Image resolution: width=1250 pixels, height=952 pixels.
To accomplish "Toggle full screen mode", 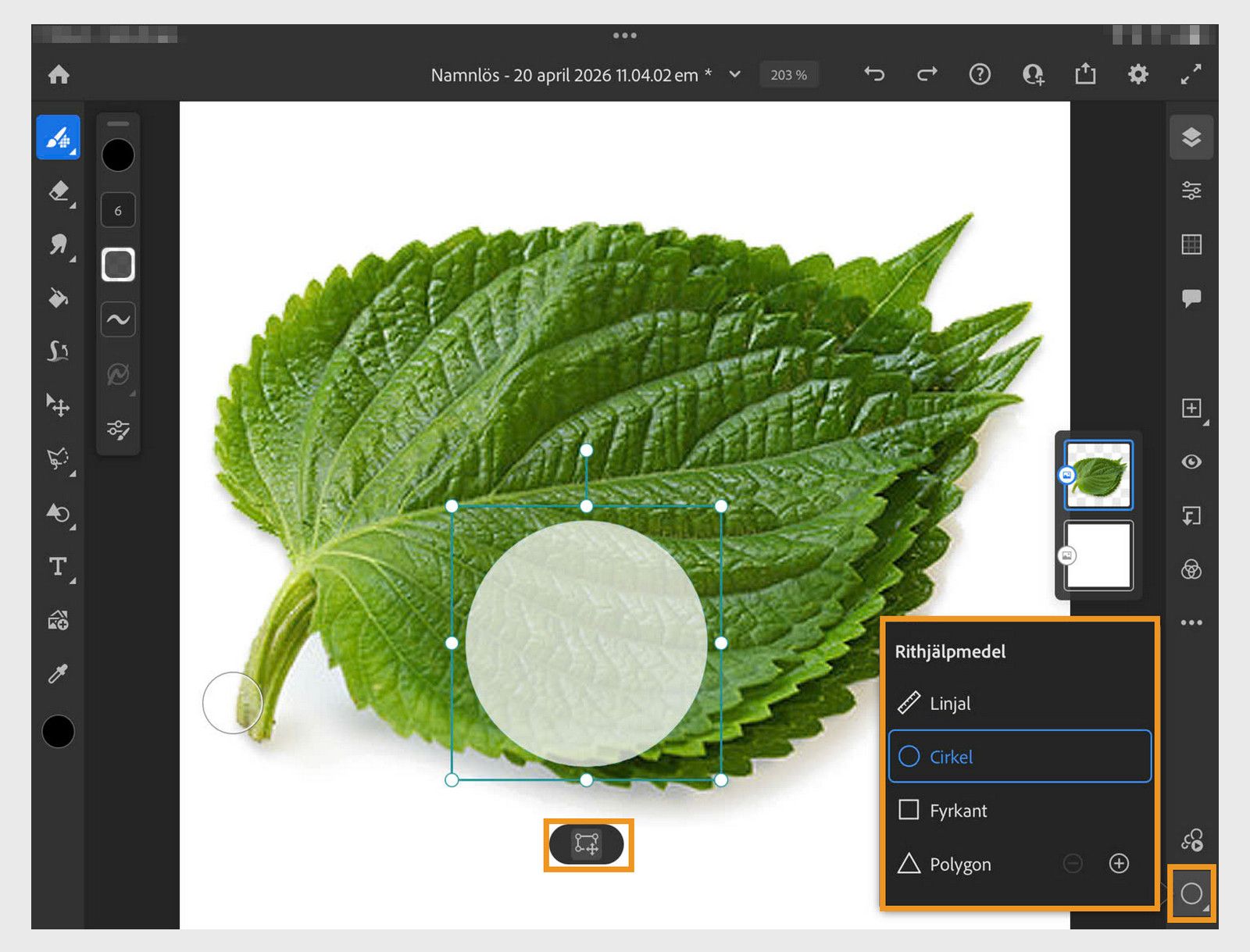I will [x=1191, y=74].
